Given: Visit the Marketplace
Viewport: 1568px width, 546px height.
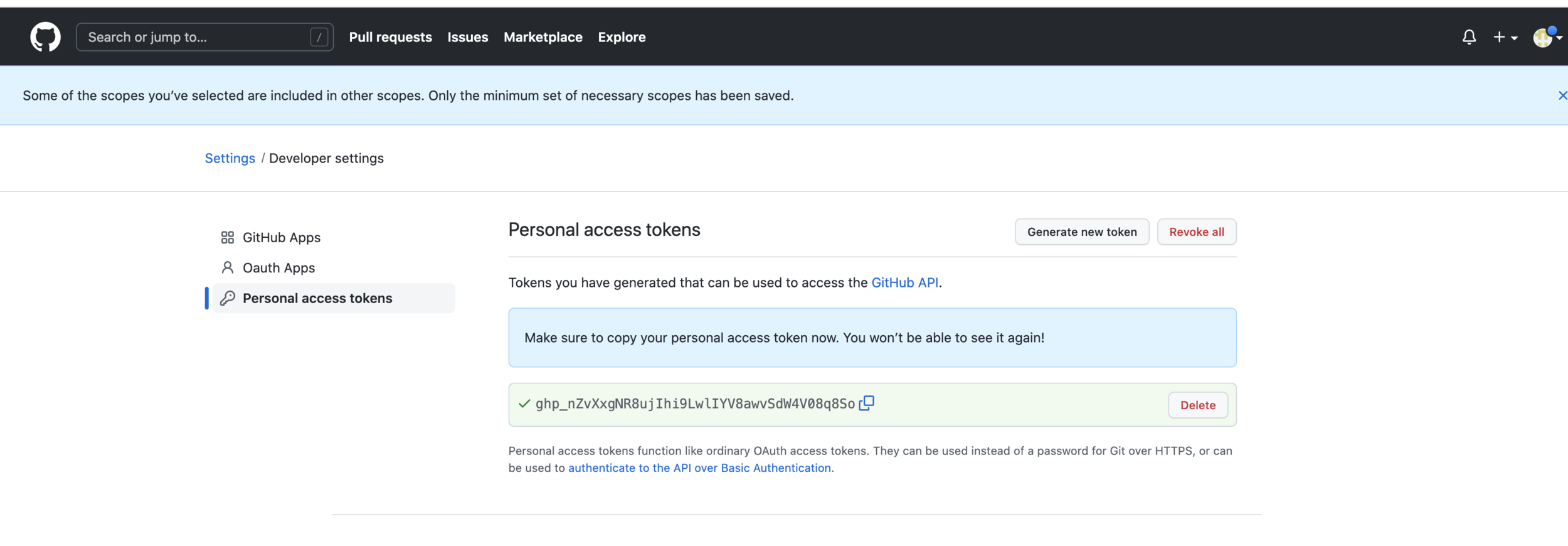Looking at the screenshot, I should (x=543, y=37).
